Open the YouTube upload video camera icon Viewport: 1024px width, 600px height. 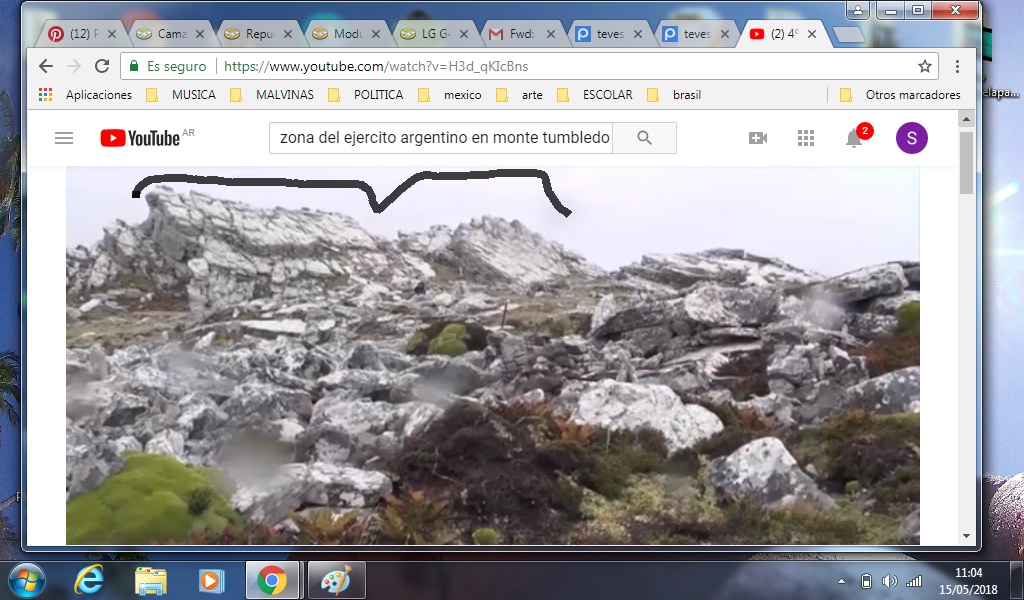[x=758, y=138]
